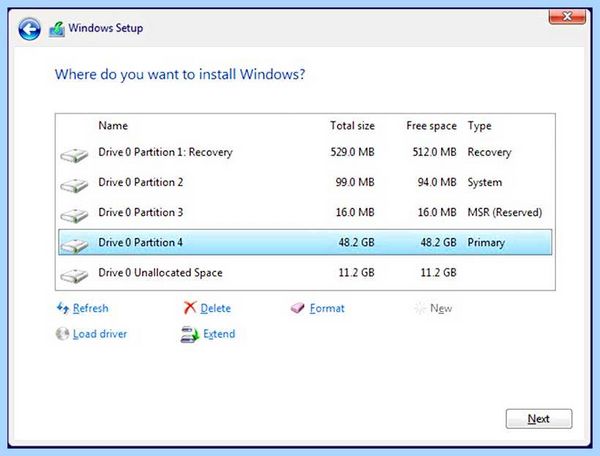Screen dimensions: 600x456
Task: Click the 529.0 MB total size value
Action: (352, 152)
